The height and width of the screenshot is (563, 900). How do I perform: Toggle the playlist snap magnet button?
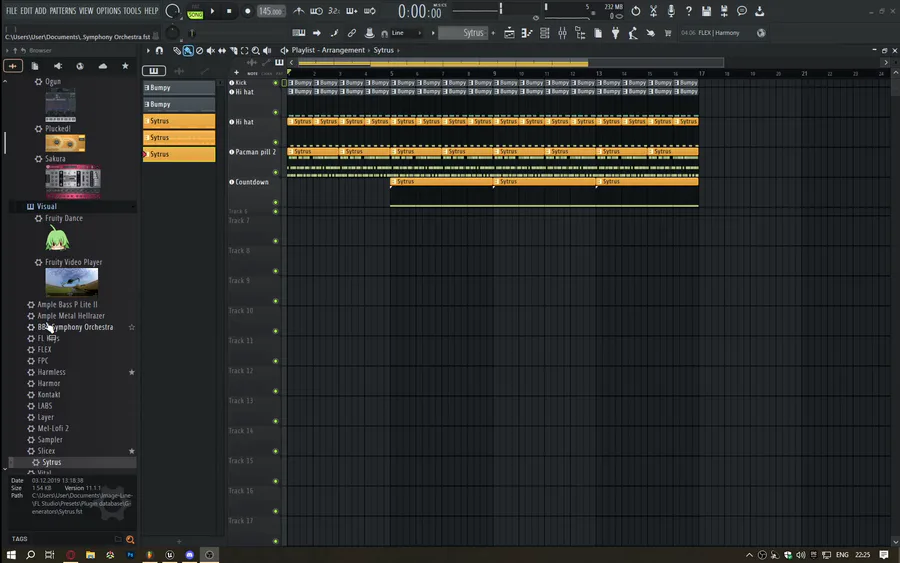pos(159,51)
